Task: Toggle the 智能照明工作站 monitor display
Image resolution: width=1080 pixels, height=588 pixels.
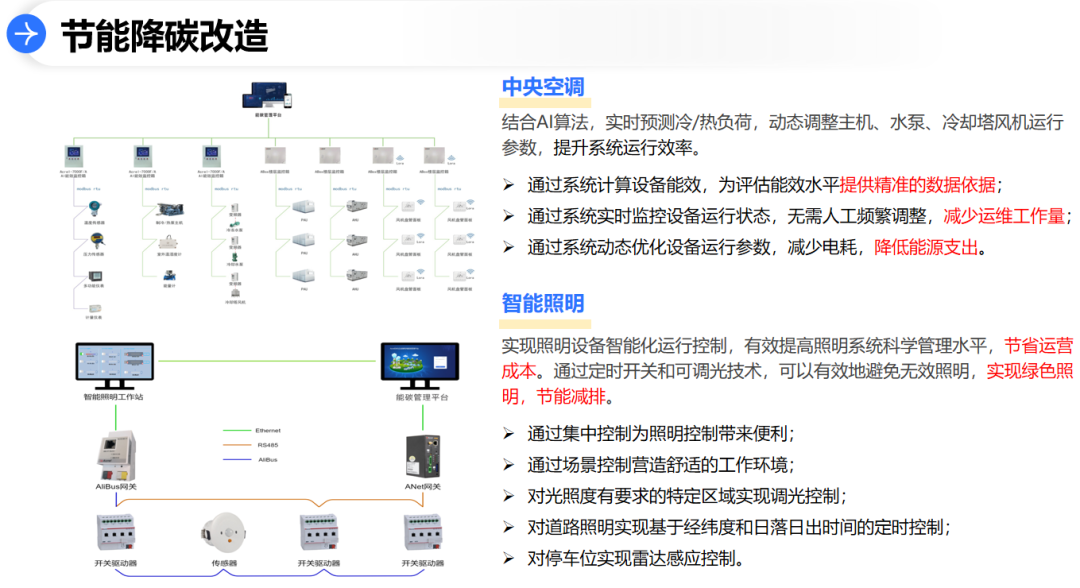Action: (x=115, y=360)
